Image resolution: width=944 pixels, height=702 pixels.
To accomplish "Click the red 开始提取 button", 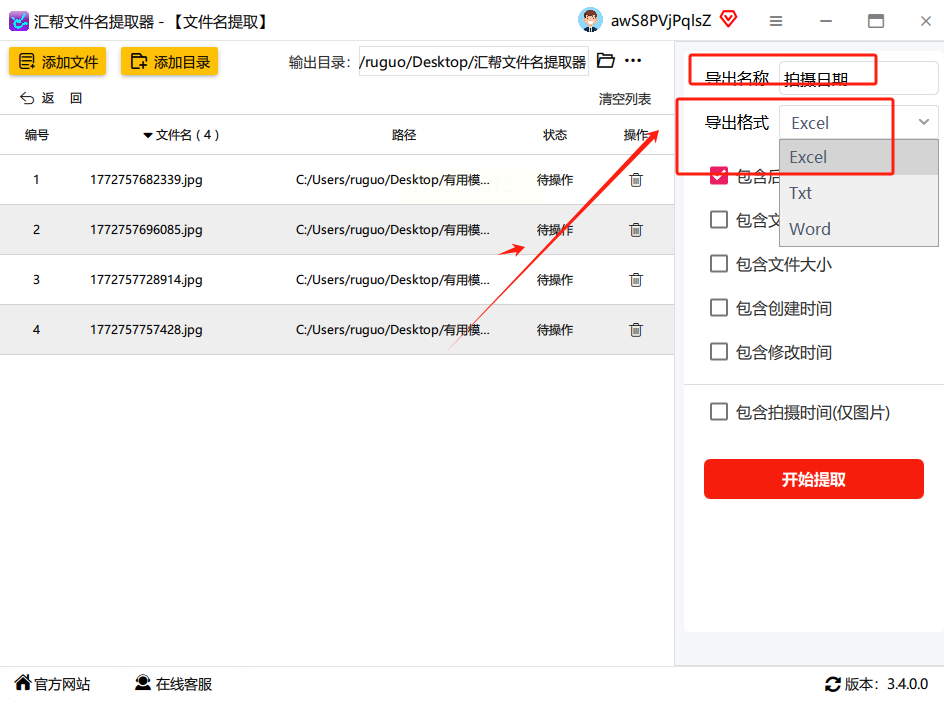I will [x=813, y=479].
